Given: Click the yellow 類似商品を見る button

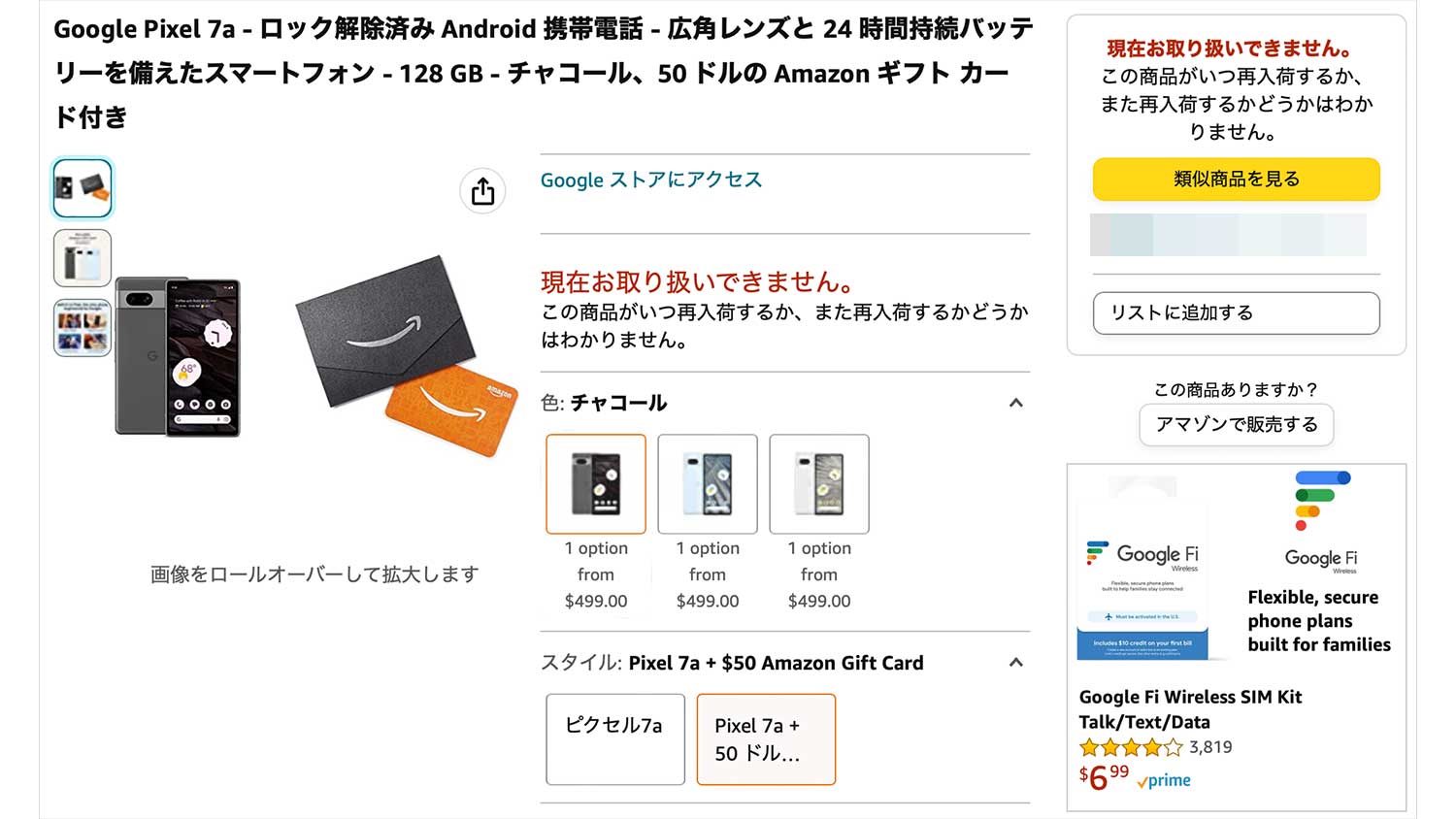Looking at the screenshot, I should (x=1236, y=180).
